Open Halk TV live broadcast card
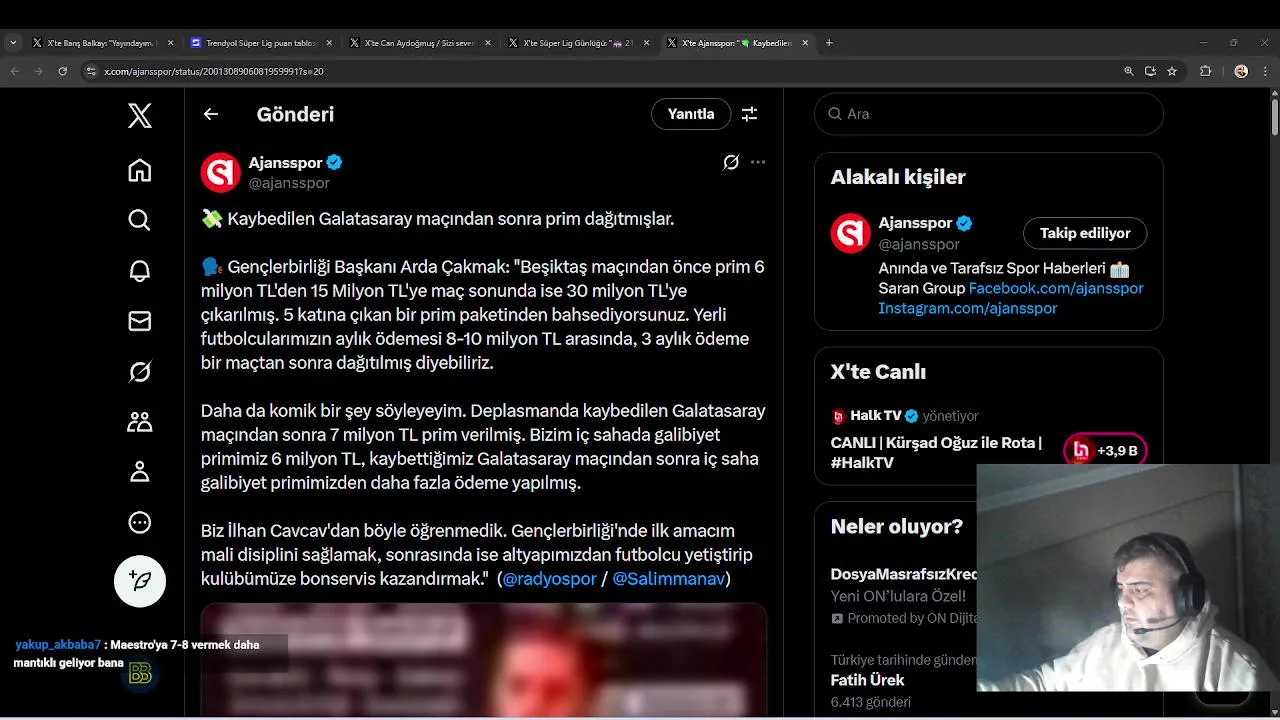This screenshot has height=720, width=1280. 988,440
